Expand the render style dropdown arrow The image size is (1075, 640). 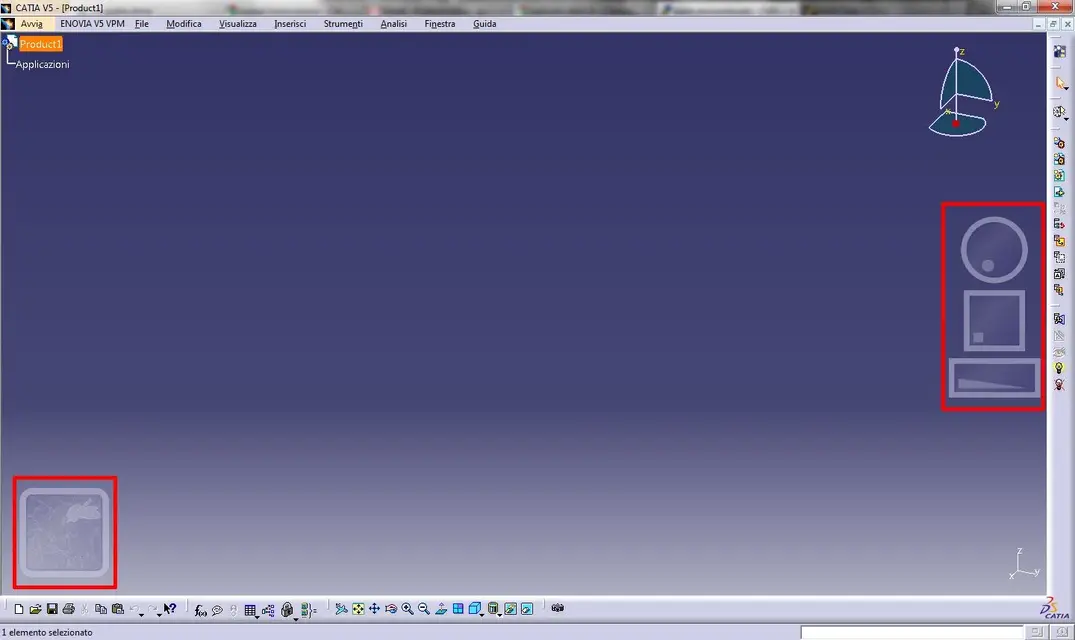[500, 615]
